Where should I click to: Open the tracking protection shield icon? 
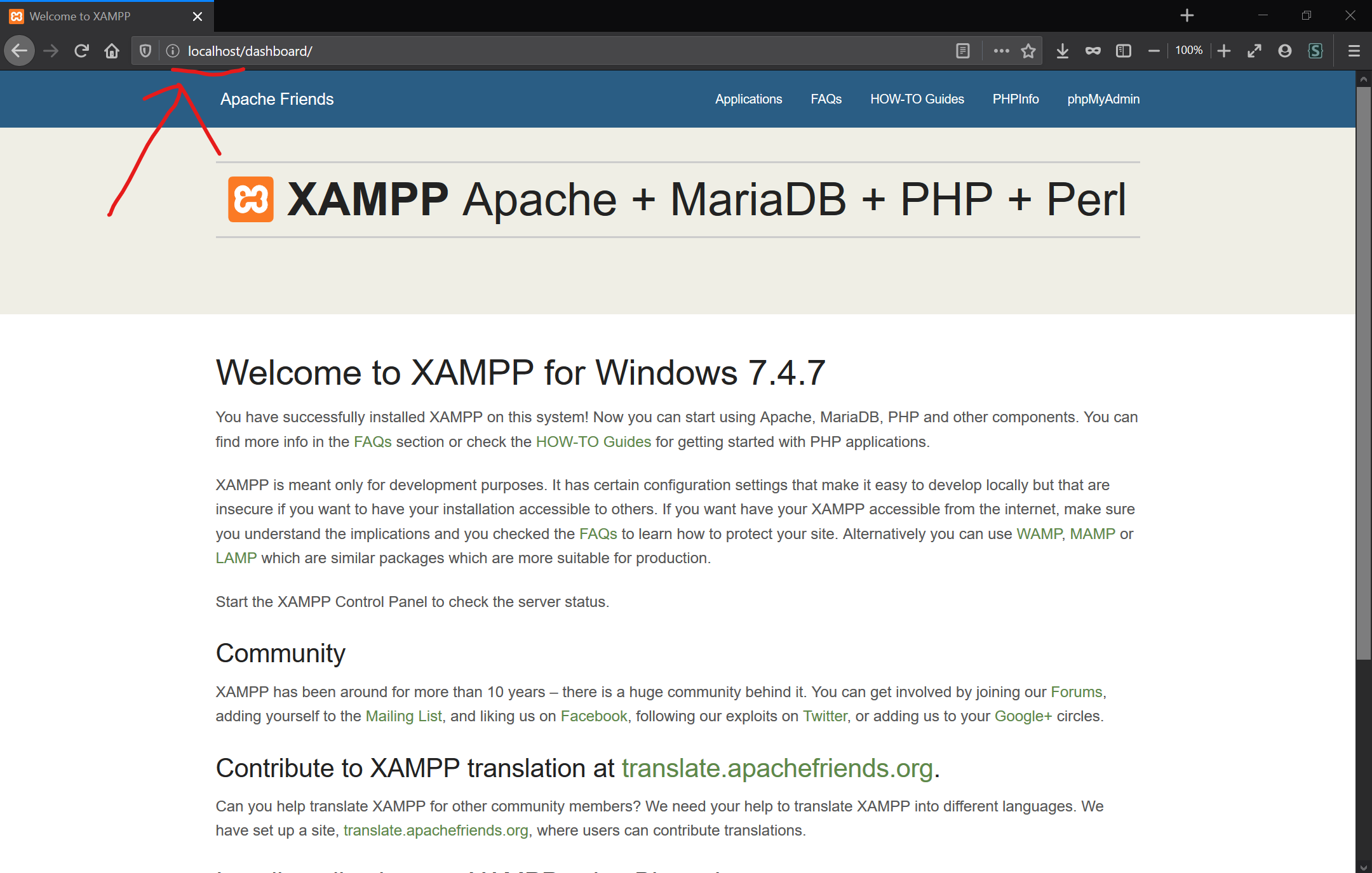click(x=145, y=51)
